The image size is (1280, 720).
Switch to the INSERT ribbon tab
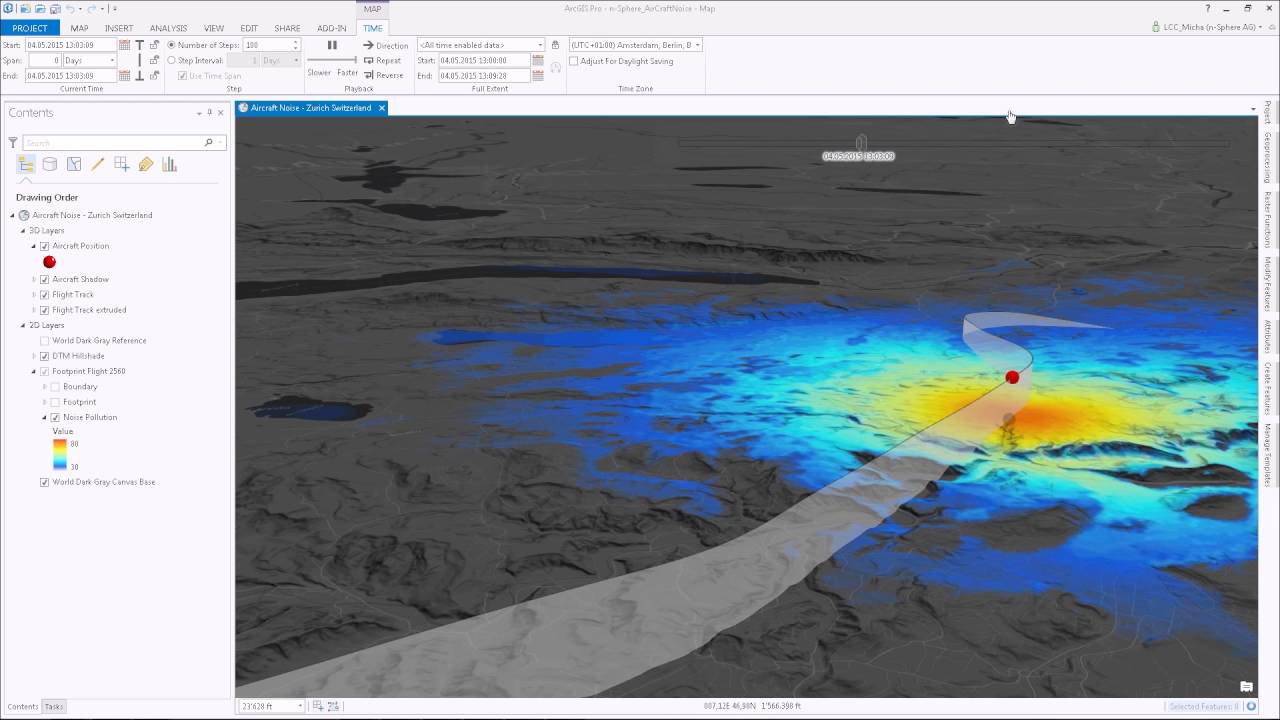click(119, 28)
